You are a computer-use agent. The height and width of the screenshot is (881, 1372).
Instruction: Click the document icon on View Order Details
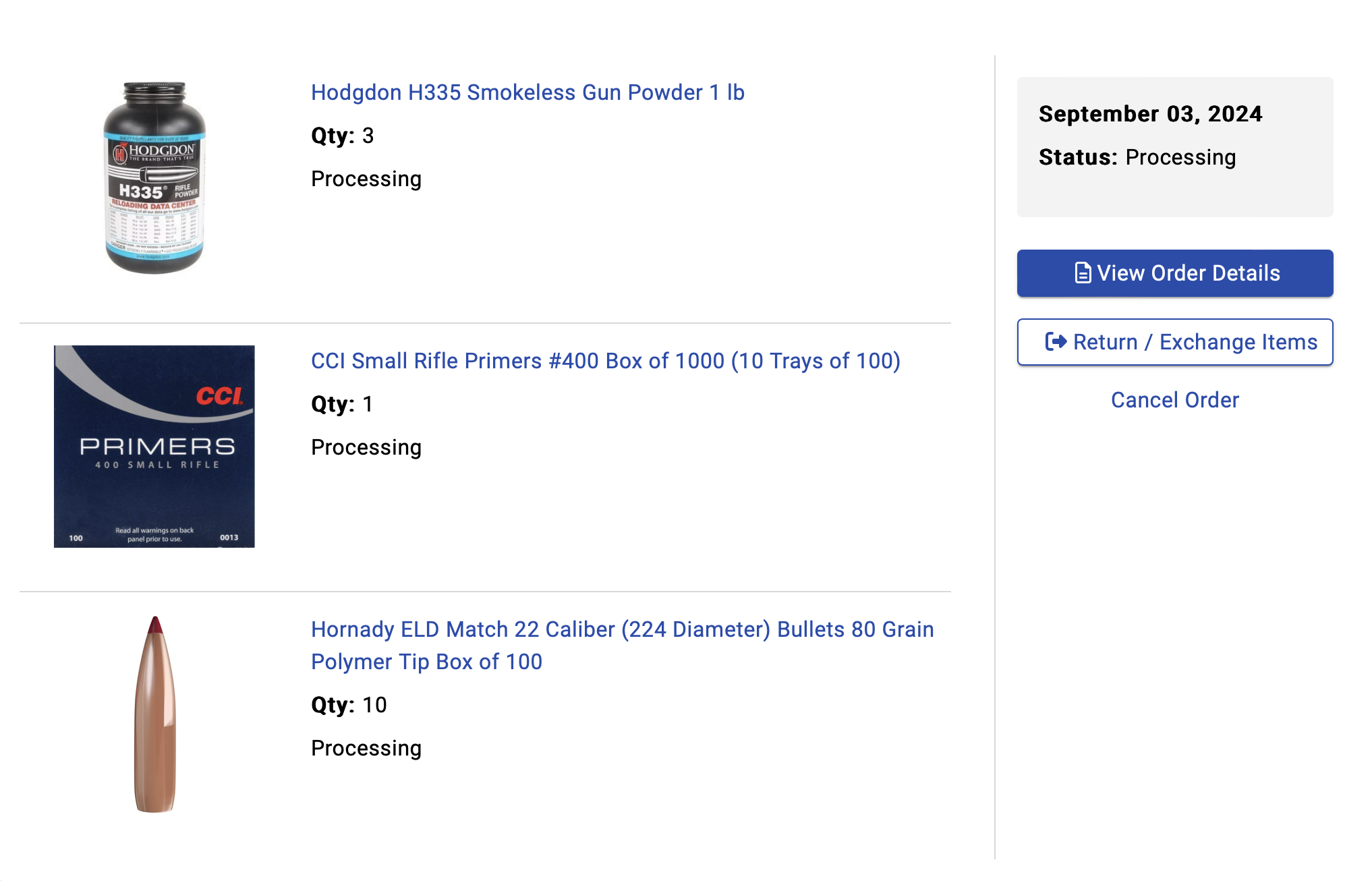click(1082, 273)
